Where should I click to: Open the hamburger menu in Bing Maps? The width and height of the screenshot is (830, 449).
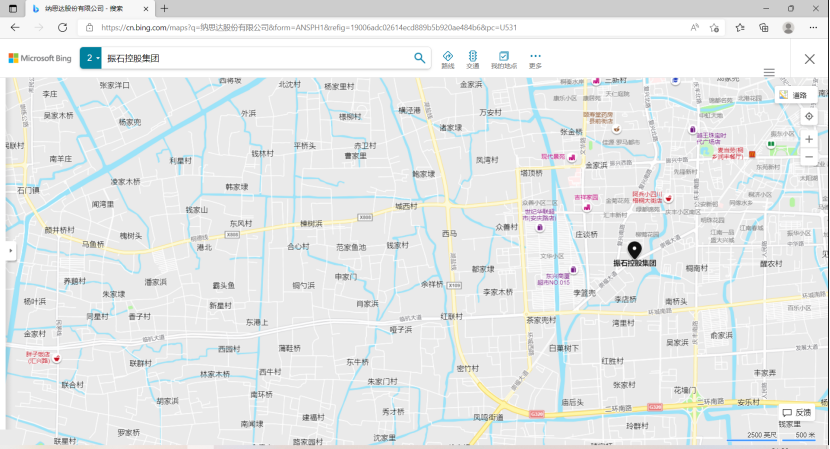click(x=769, y=72)
